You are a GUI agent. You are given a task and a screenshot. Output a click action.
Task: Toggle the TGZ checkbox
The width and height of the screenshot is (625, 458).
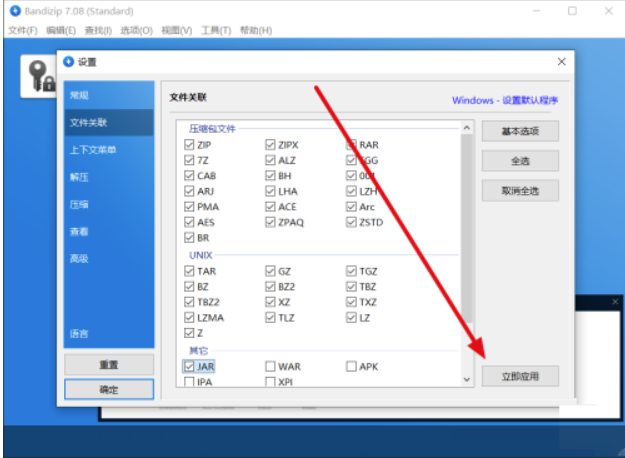[351, 271]
